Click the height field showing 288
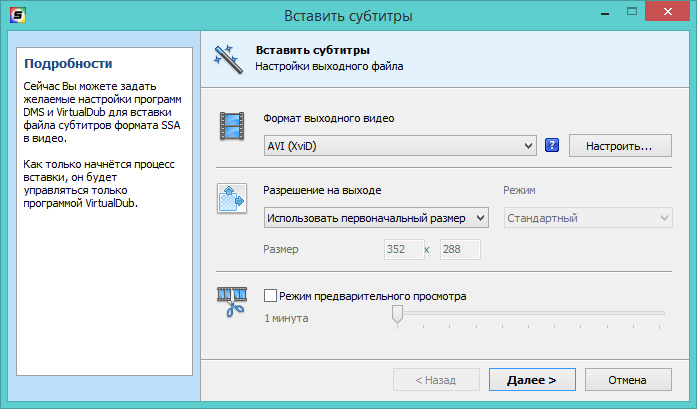The image size is (697, 409). click(460, 250)
